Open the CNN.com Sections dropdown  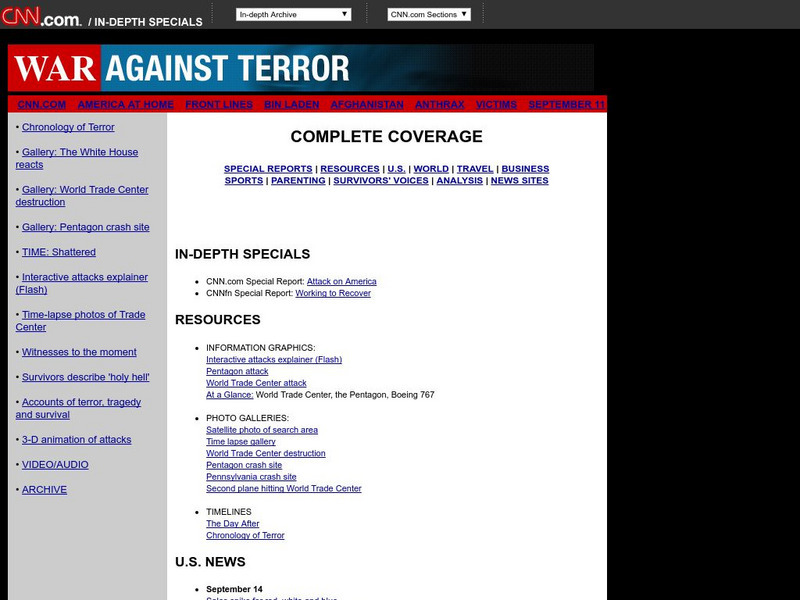point(429,14)
